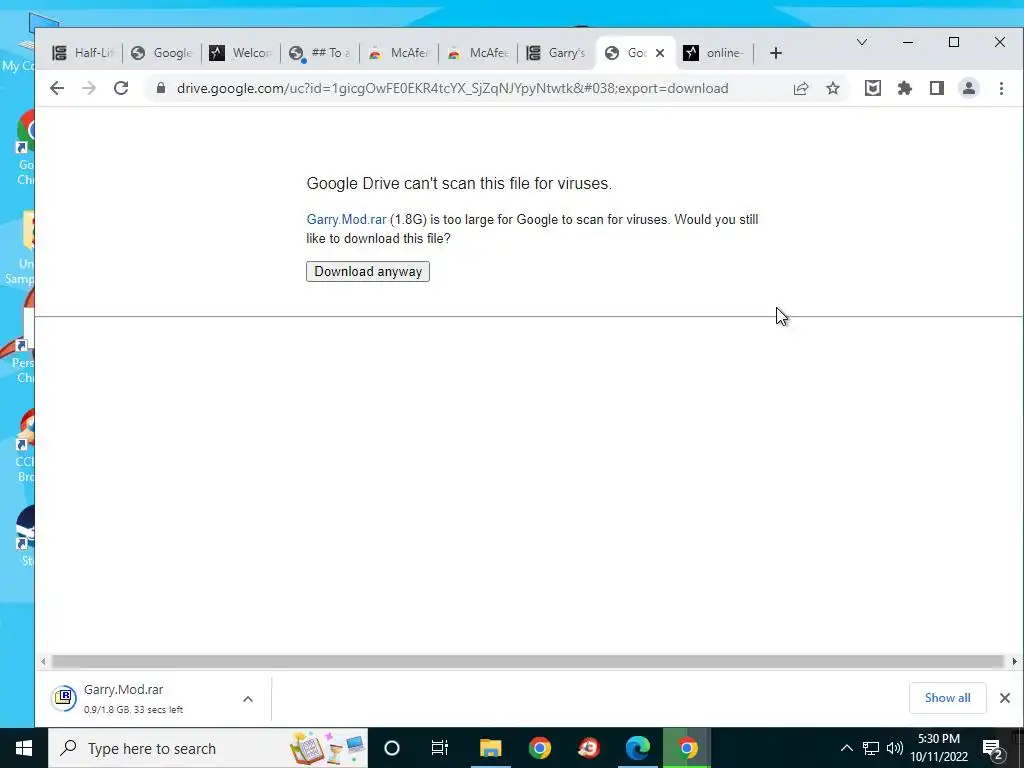View site information via the lock icon

tap(161, 88)
